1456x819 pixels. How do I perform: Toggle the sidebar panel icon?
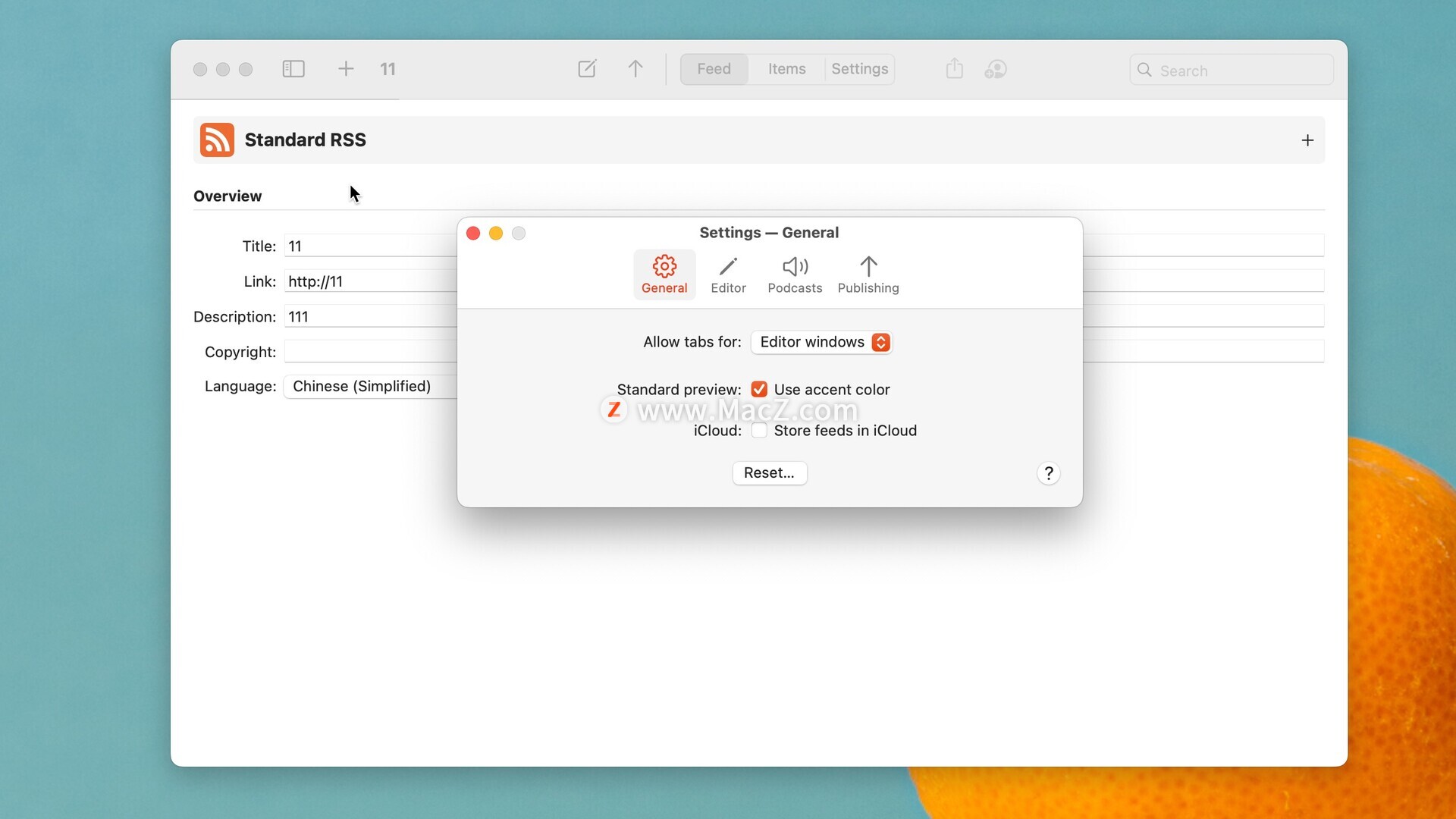pos(293,69)
